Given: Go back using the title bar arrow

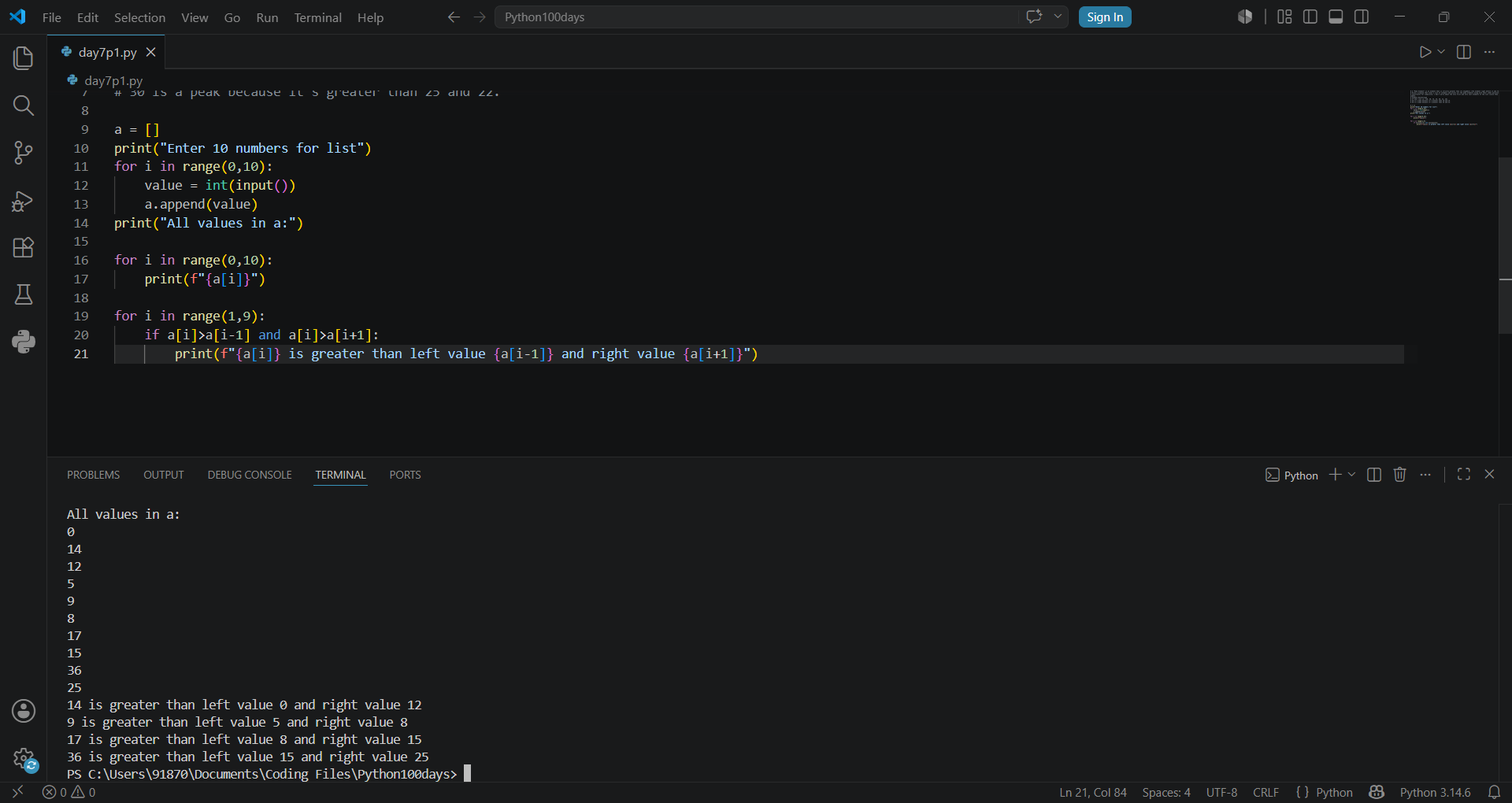Looking at the screenshot, I should 454,17.
